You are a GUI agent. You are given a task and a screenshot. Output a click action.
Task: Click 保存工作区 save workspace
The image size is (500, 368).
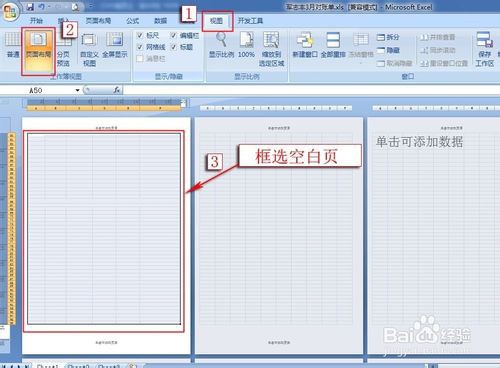[x=485, y=49]
